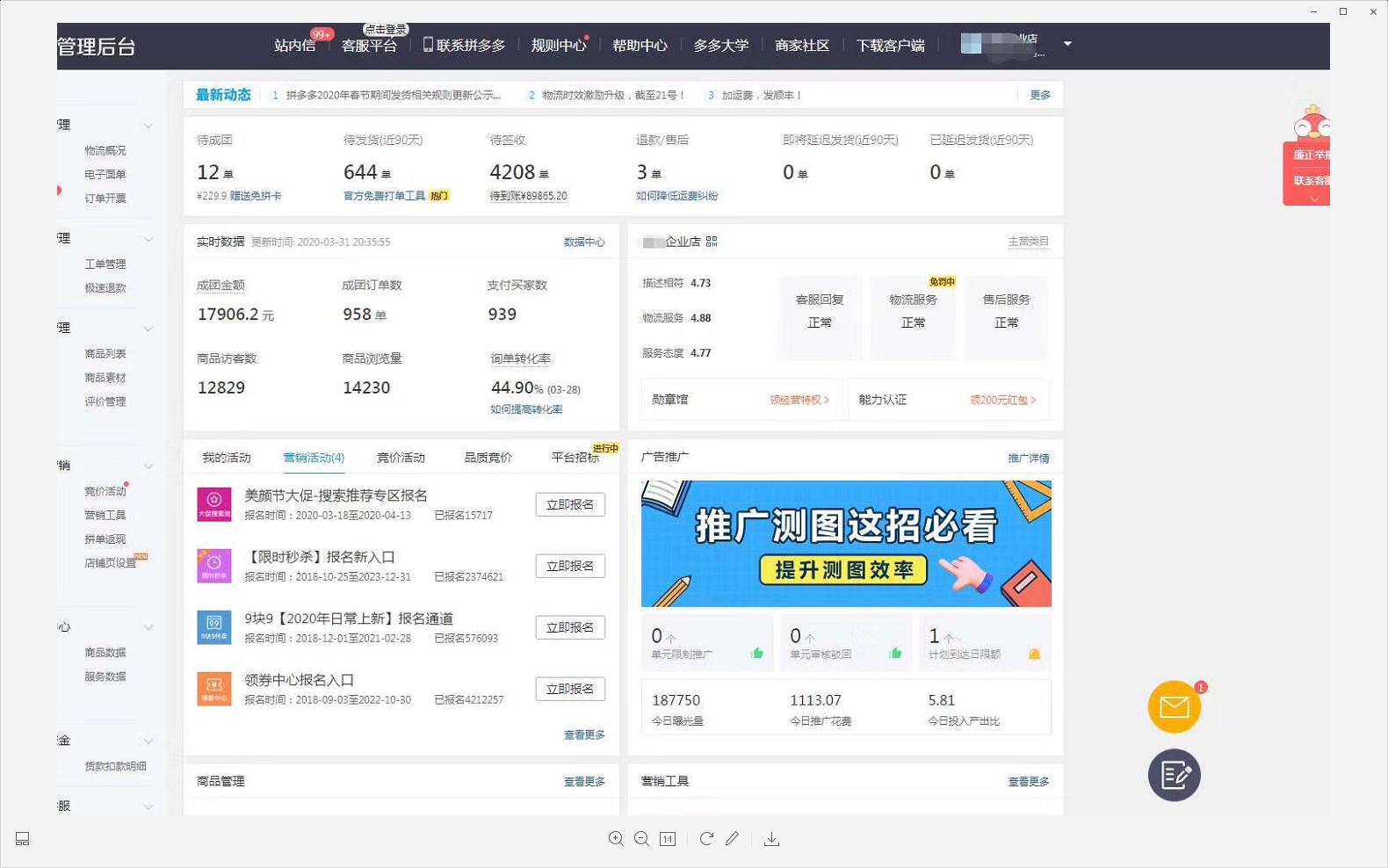Collapse the red side widget chevron
This screenshot has width=1388, height=868.
tap(1314, 199)
